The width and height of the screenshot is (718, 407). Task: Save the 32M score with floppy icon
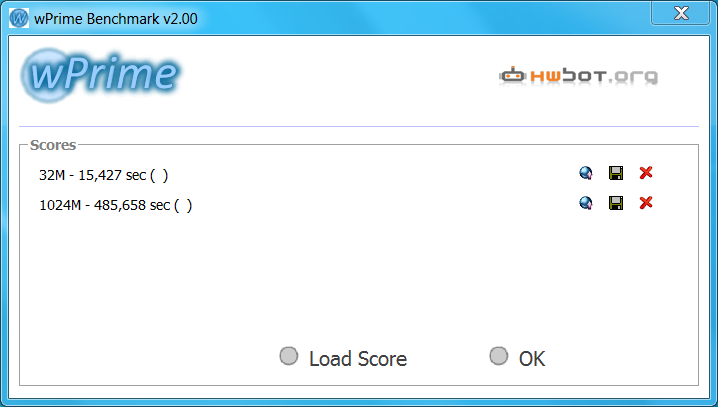pos(616,173)
